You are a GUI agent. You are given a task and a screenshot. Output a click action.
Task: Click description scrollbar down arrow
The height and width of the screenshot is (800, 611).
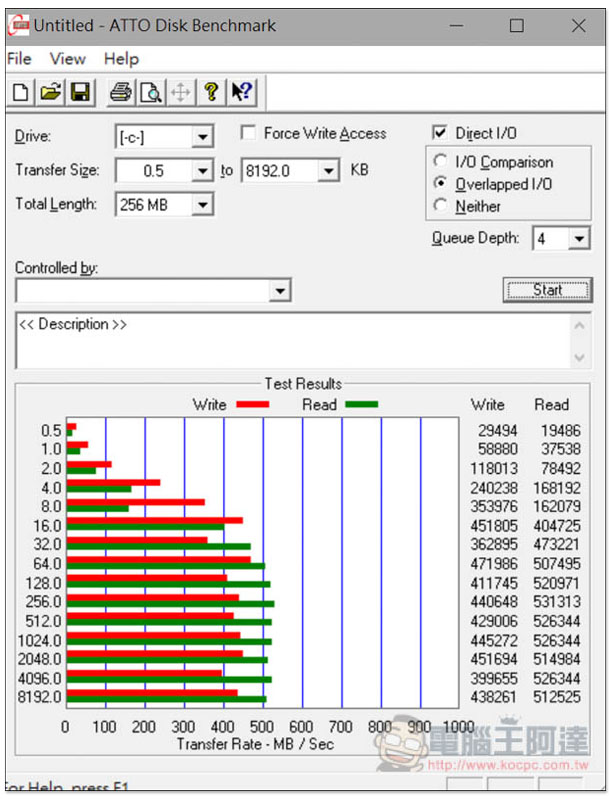[x=579, y=357]
